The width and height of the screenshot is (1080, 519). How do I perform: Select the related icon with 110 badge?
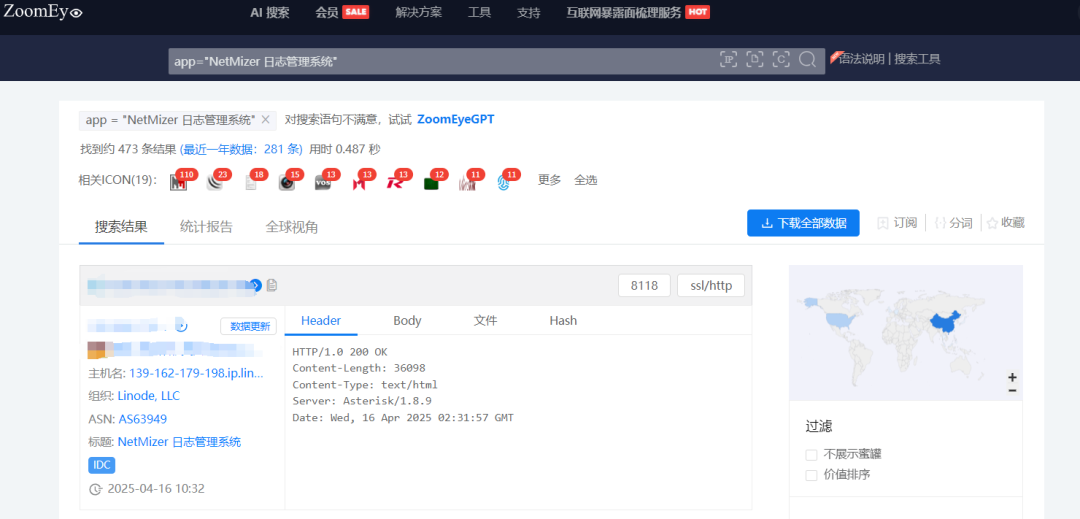point(178,182)
